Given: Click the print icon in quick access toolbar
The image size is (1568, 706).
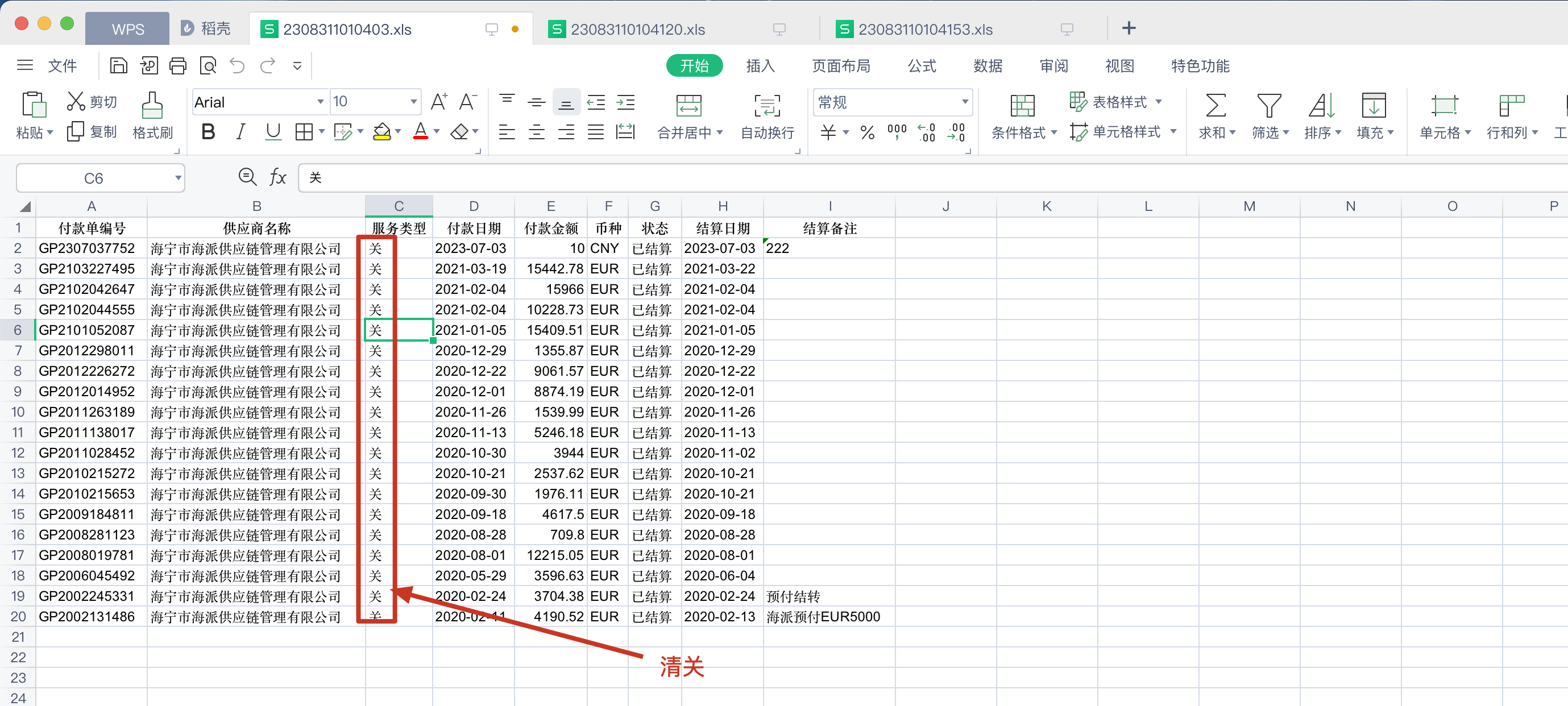Looking at the screenshot, I should [x=178, y=65].
